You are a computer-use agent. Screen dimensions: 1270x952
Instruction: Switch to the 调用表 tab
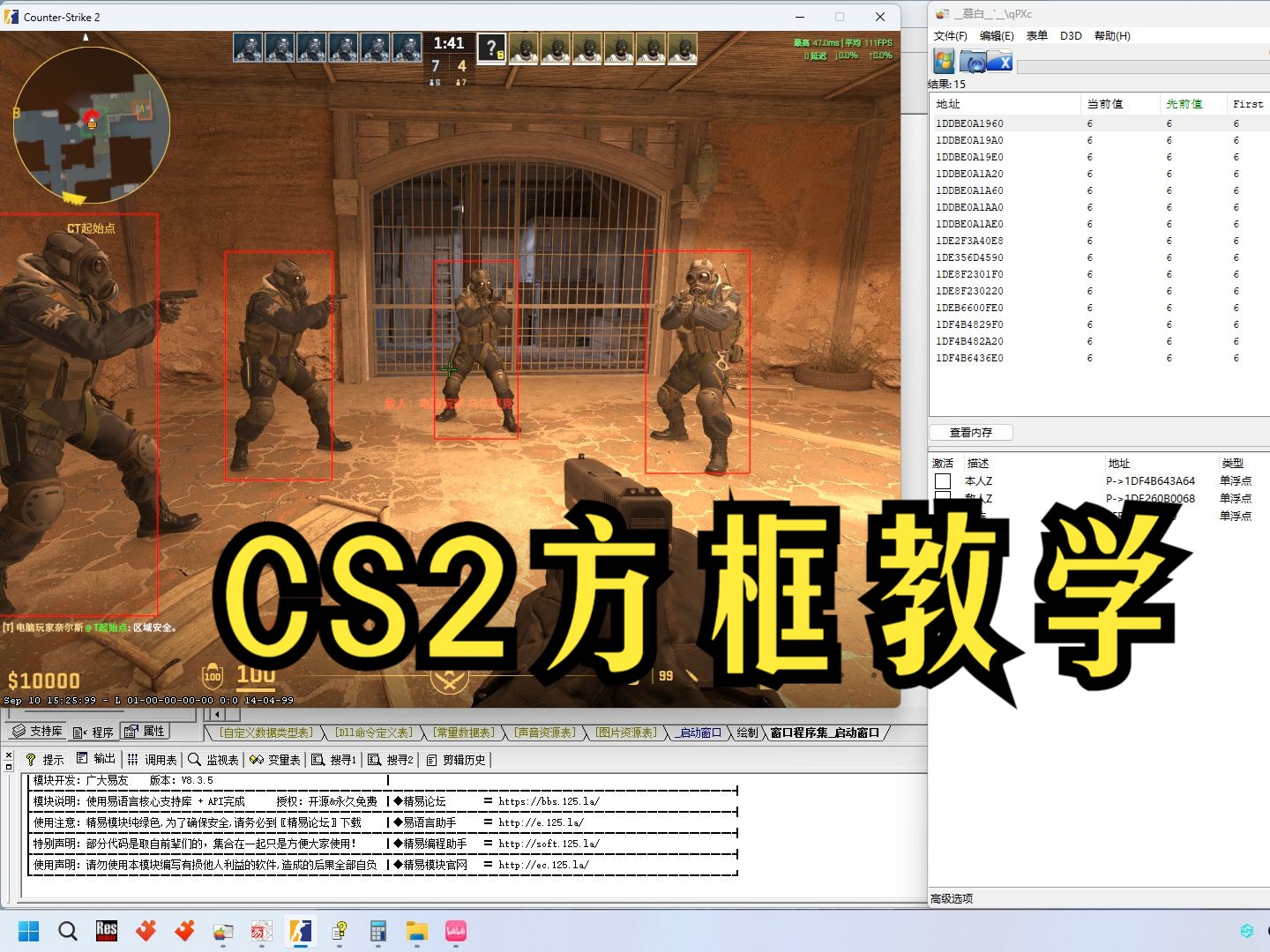click(x=152, y=759)
